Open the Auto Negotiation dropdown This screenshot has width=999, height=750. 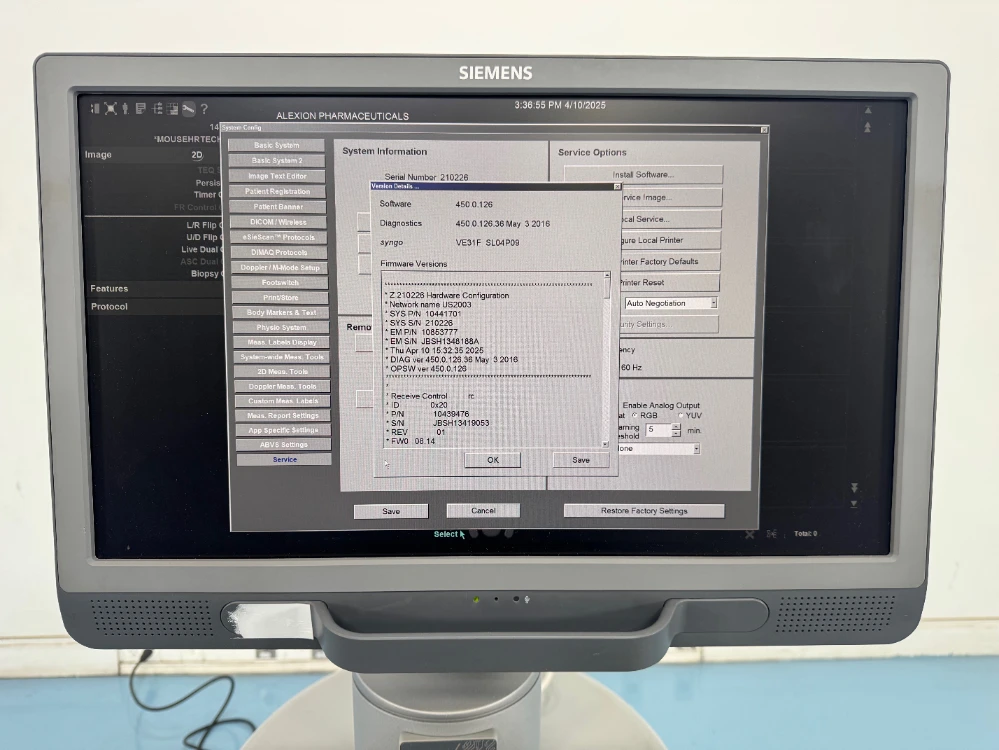pyautogui.click(x=713, y=303)
